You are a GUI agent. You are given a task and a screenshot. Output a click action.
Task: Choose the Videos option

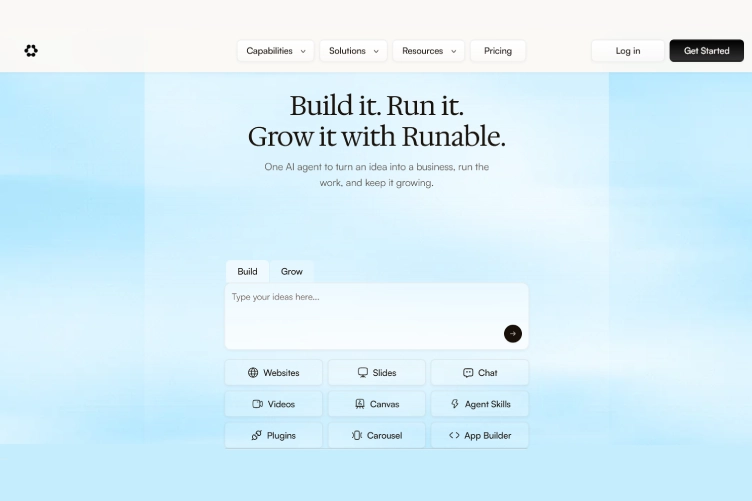tap(274, 404)
